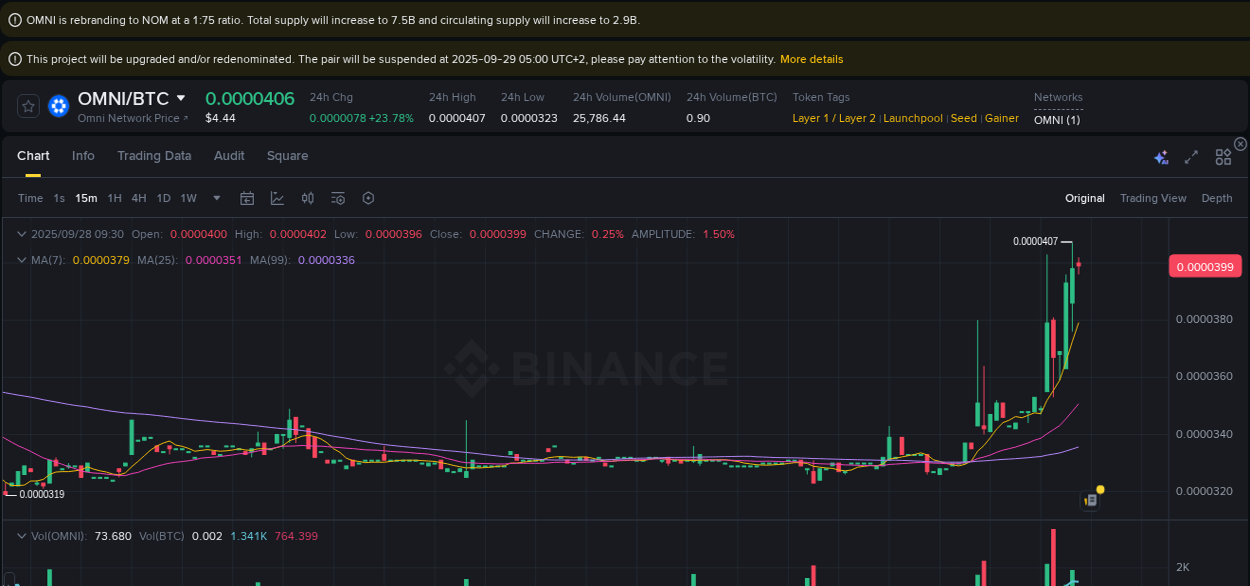This screenshot has height=586, width=1250.
Task: Open the date range picker calendar icon
Action: pos(247,198)
